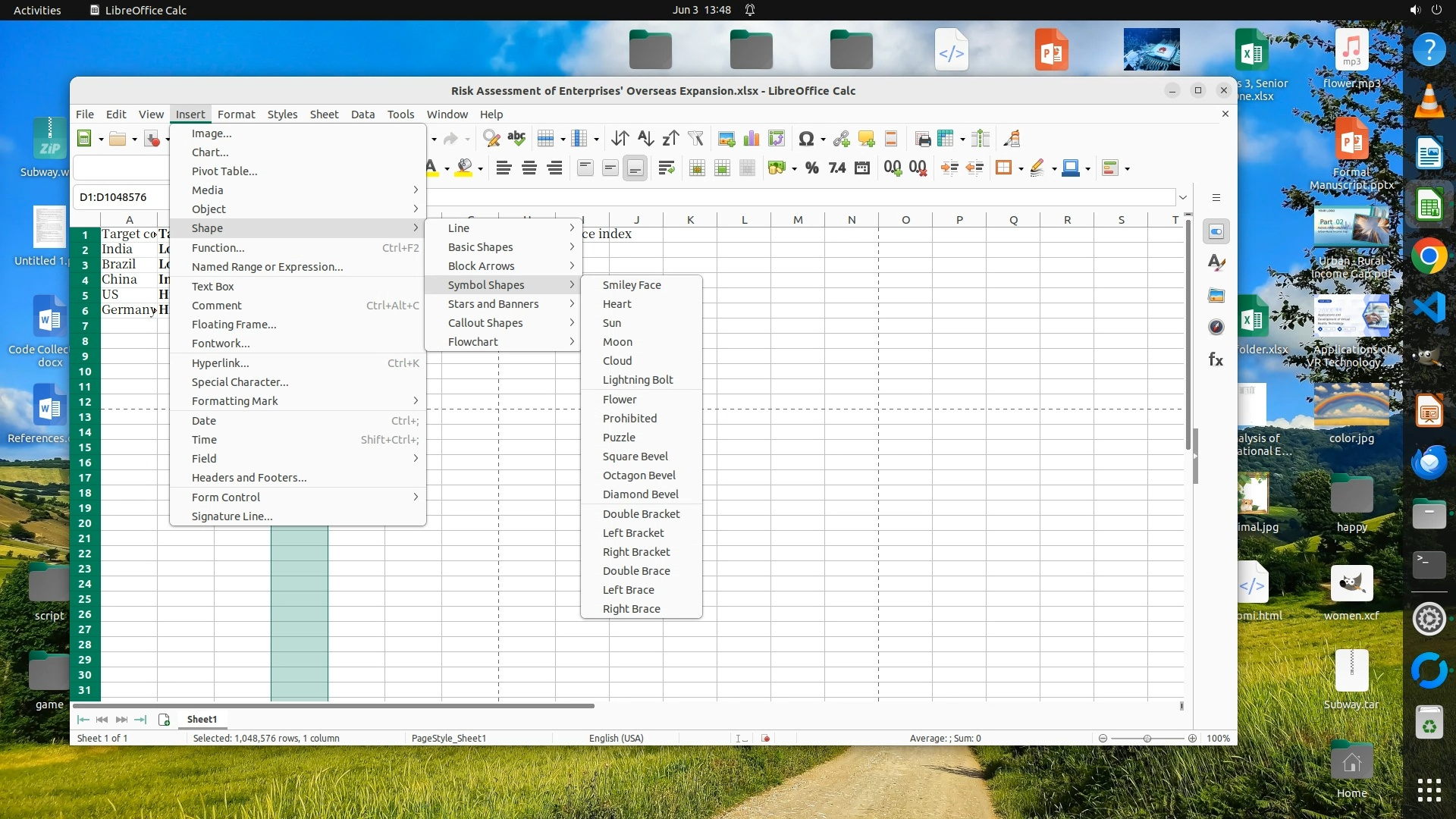Screen dimensions: 1456x819
Task: Choose Lightning Bolt shape entry
Action: [x=637, y=380]
